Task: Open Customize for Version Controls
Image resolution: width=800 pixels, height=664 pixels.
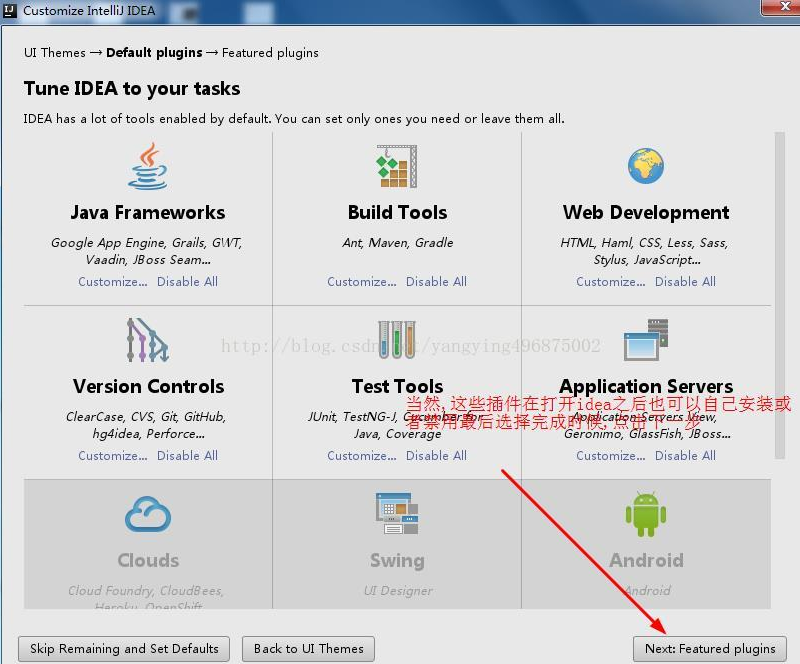Action: [113, 456]
